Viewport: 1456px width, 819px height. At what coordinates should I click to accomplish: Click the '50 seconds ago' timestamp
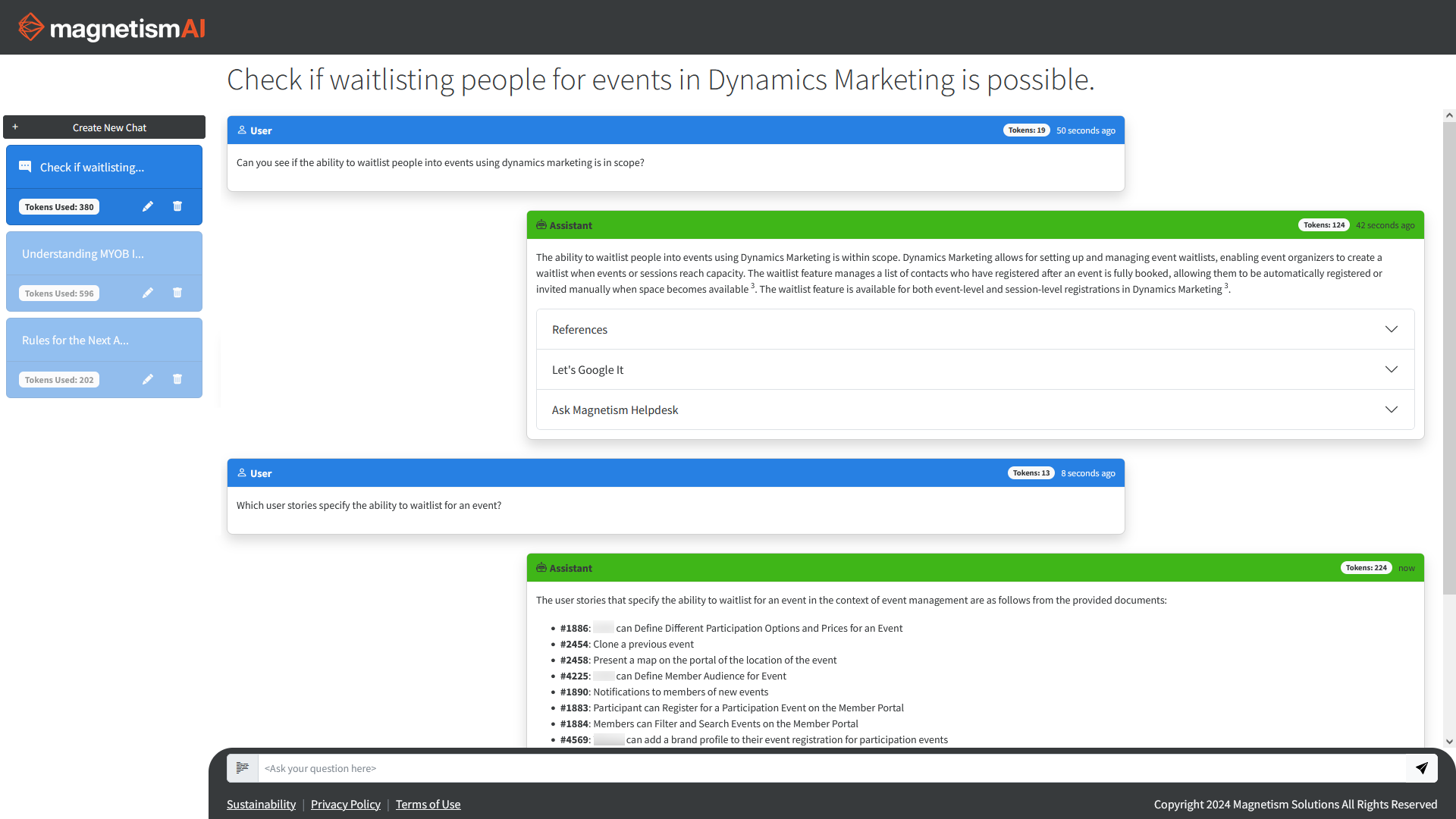pos(1086,130)
